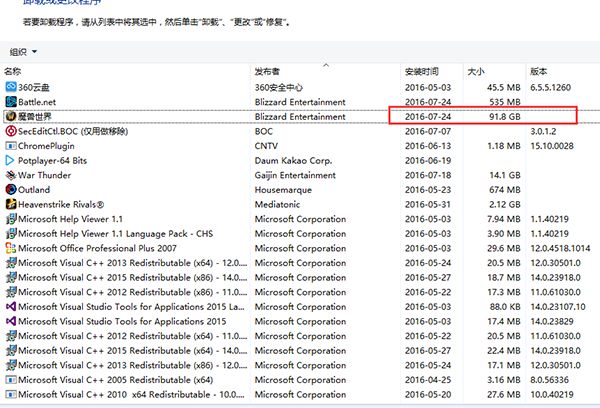Select the 魔兽世界 entry name
Viewport: 600px width, 408px height.
tap(34, 116)
